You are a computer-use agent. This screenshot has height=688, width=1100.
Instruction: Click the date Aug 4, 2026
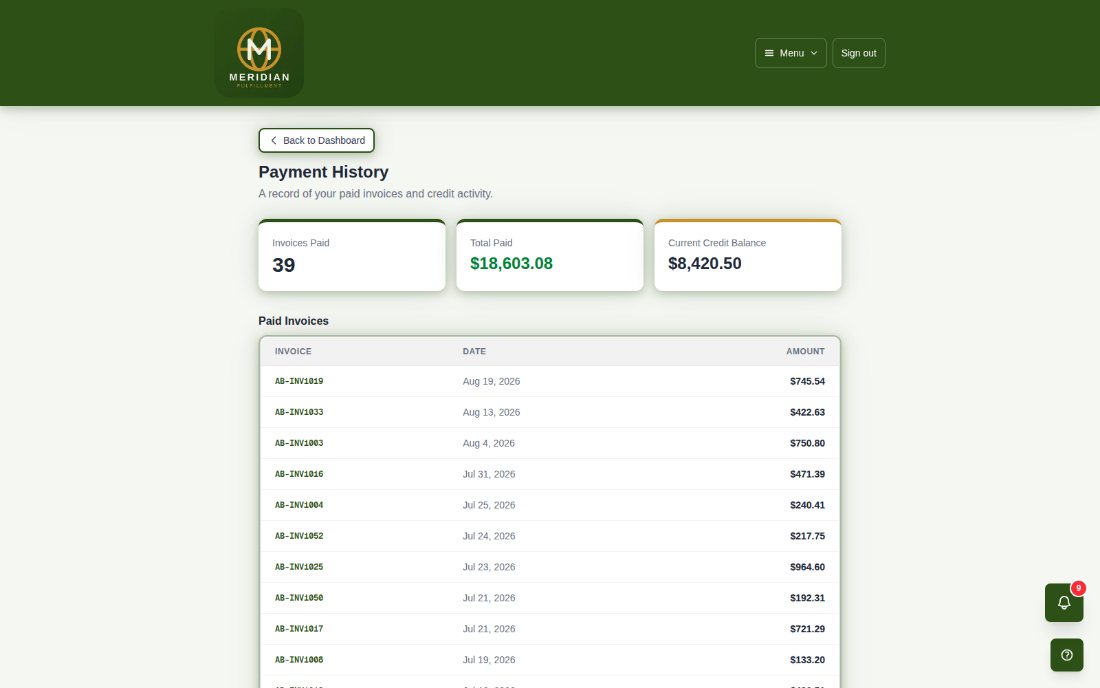(x=488, y=443)
